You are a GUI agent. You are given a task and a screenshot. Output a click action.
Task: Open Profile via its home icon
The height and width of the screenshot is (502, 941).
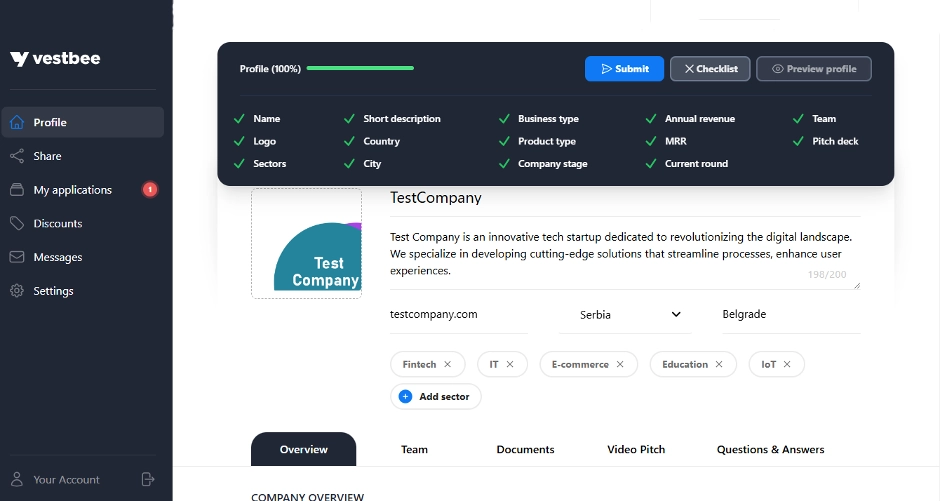point(17,122)
